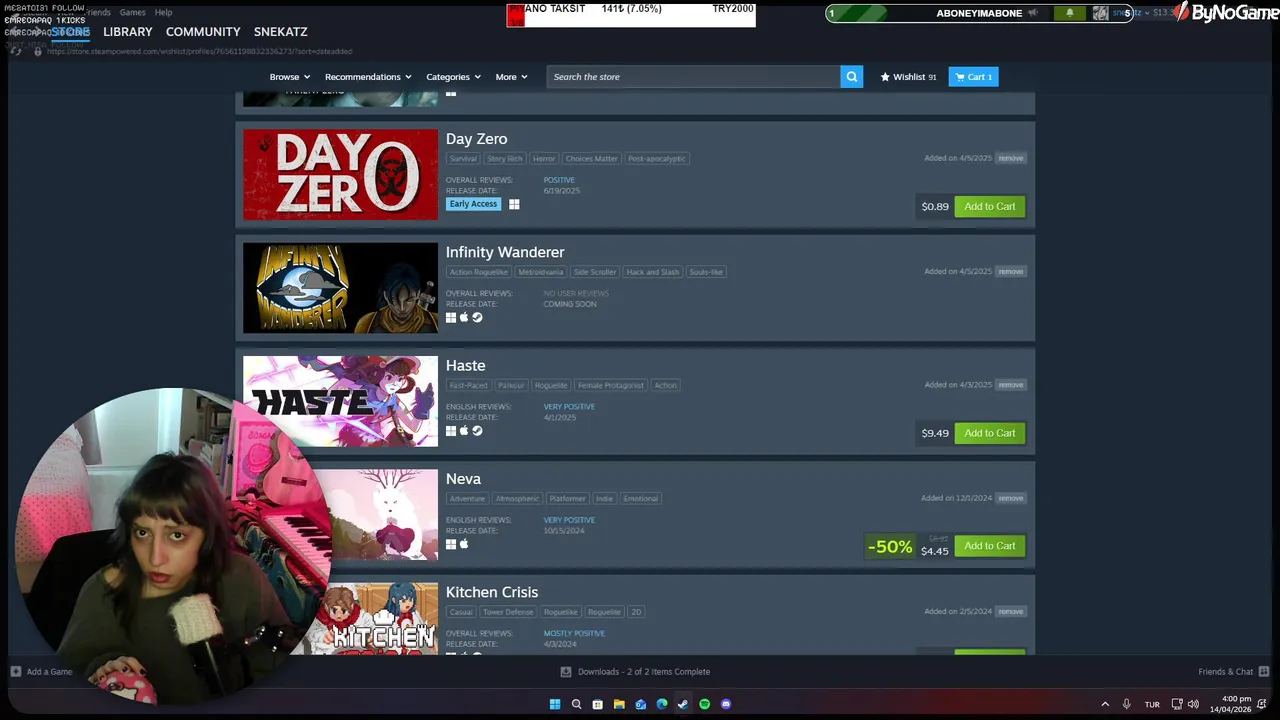Remove Haste from wishlist

[x=1011, y=385]
